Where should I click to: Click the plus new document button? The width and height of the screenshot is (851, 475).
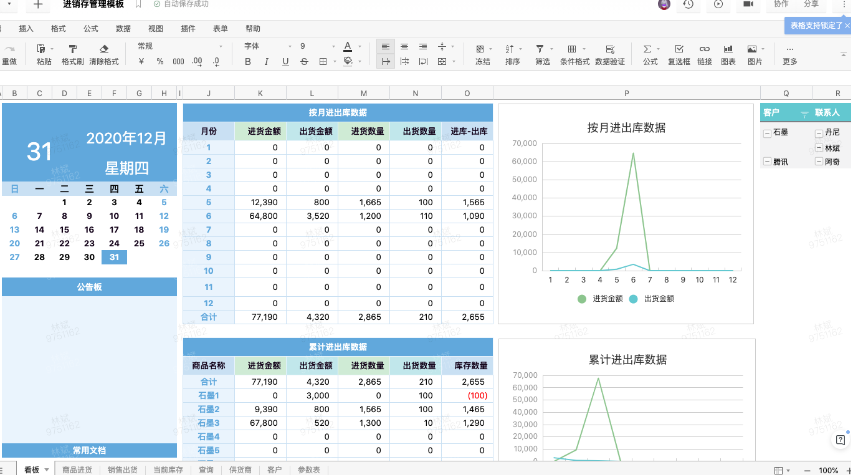click(x=38, y=4)
